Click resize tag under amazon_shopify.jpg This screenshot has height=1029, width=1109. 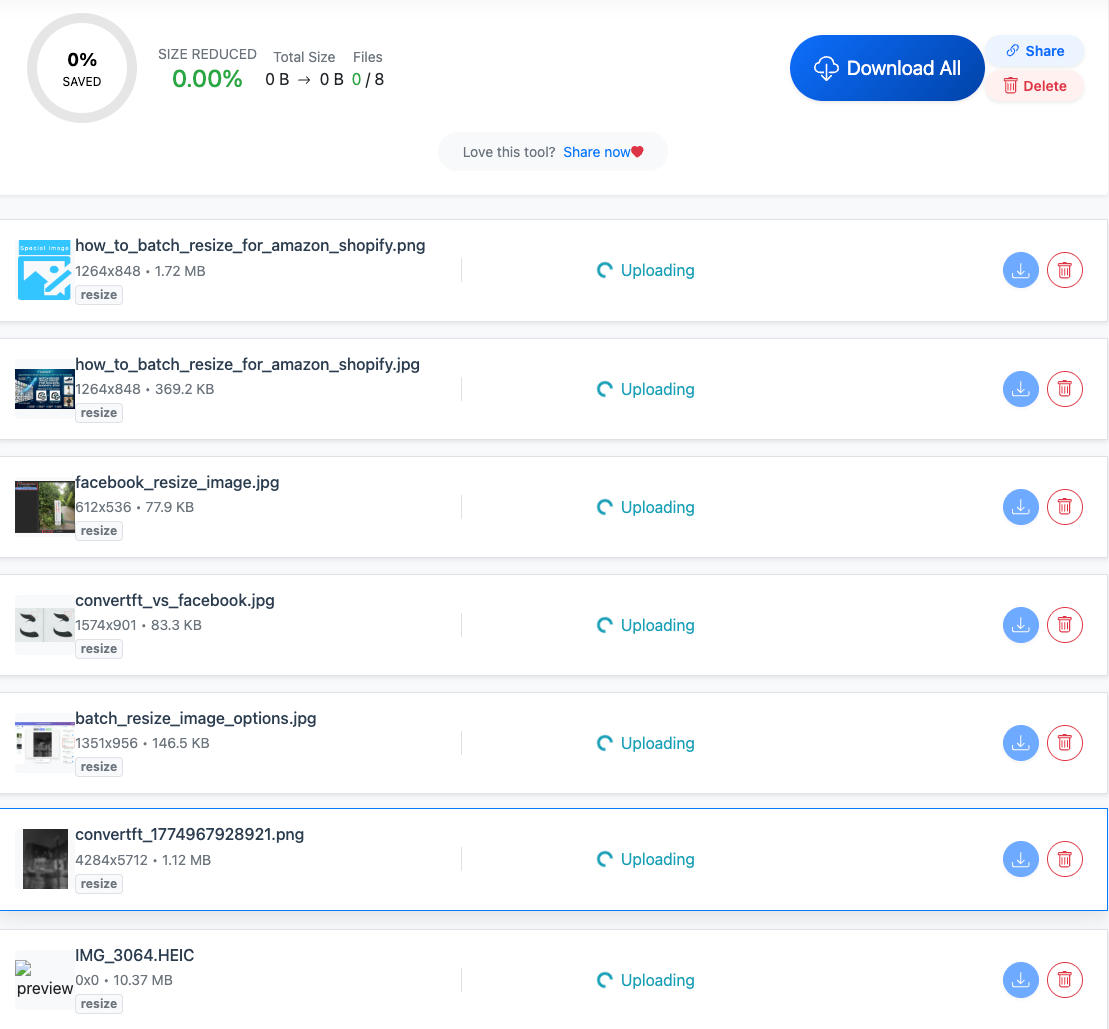coord(98,413)
